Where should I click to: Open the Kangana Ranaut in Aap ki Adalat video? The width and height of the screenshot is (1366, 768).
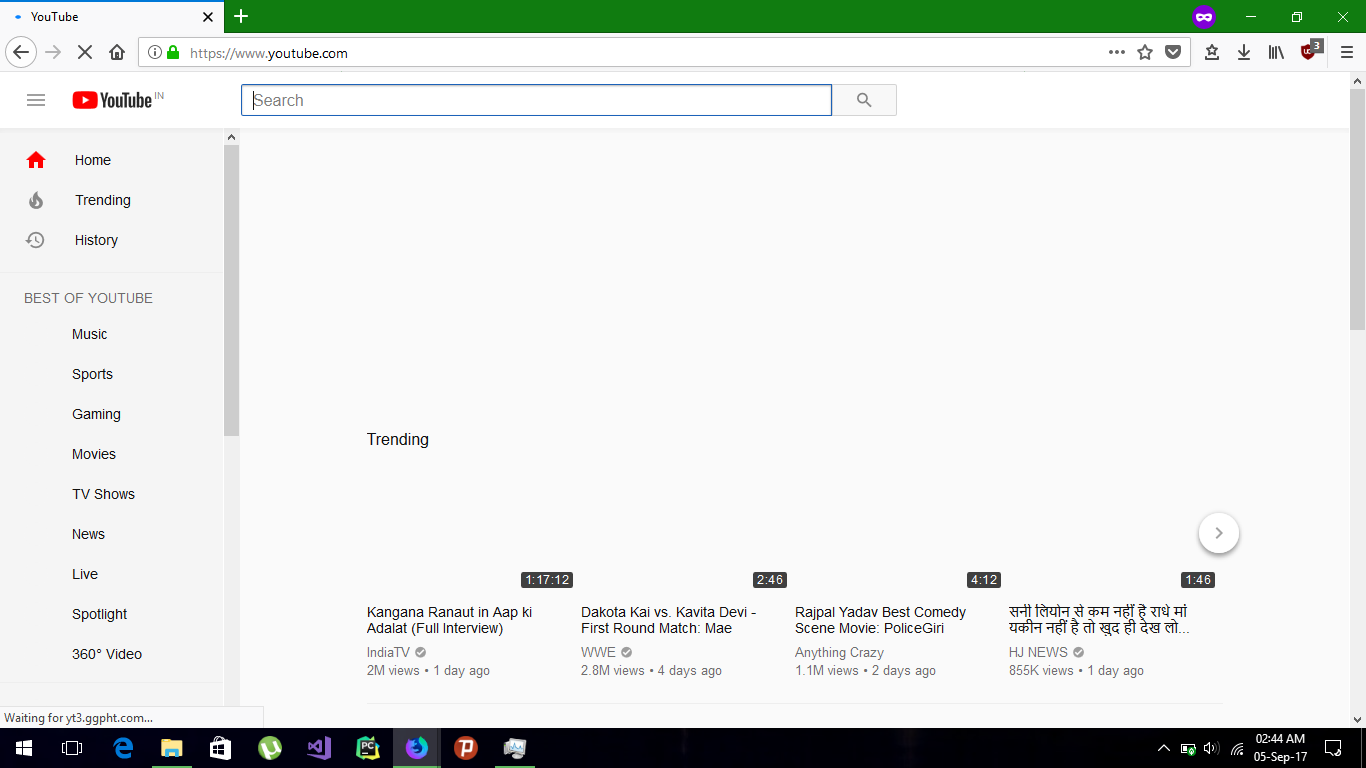point(449,620)
